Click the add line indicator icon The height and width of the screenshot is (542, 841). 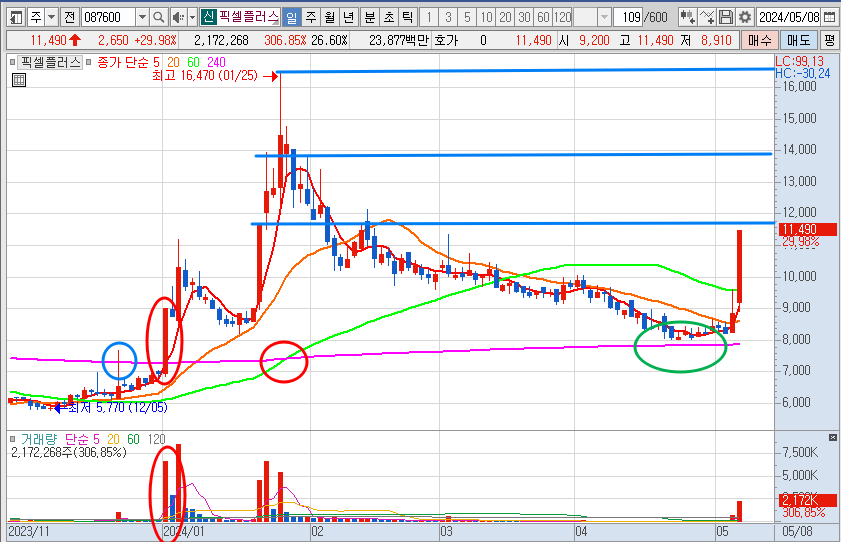[707, 18]
